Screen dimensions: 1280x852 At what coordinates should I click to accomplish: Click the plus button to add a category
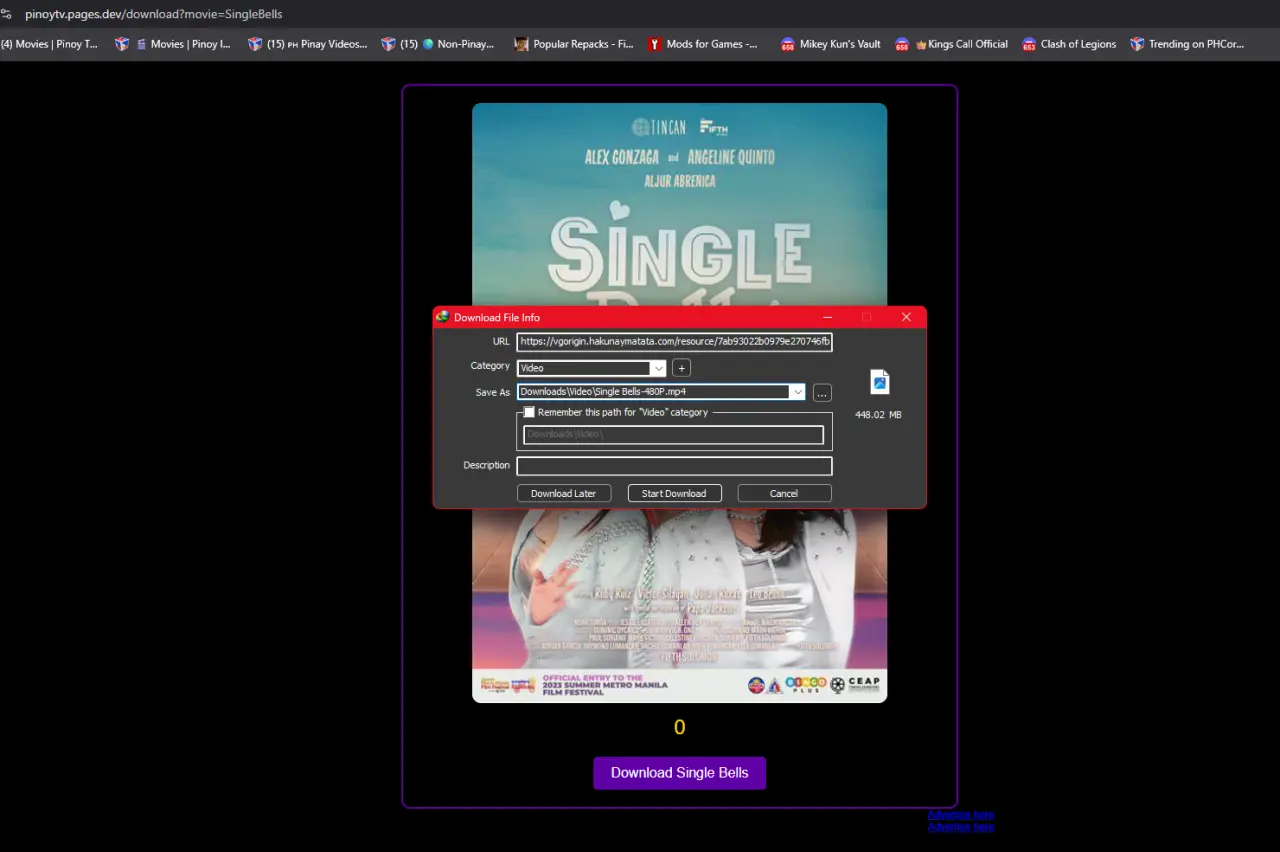pos(681,368)
